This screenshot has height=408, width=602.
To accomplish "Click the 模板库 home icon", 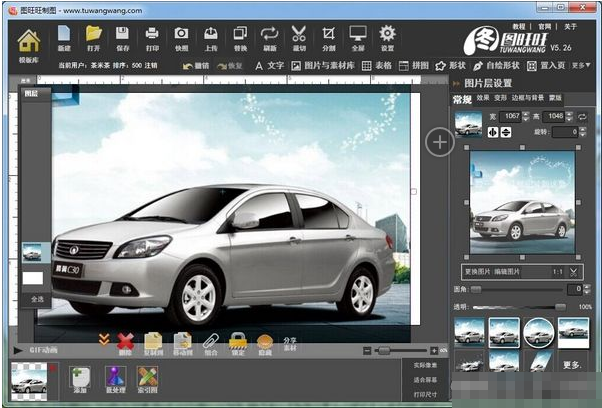I will point(28,42).
